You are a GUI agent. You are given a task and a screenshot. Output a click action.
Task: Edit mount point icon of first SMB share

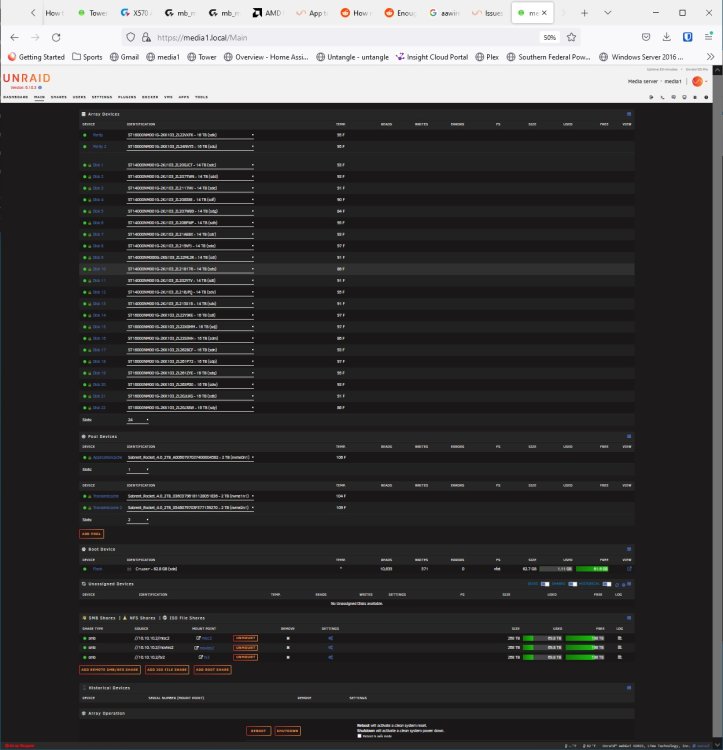click(x=198, y=638)
